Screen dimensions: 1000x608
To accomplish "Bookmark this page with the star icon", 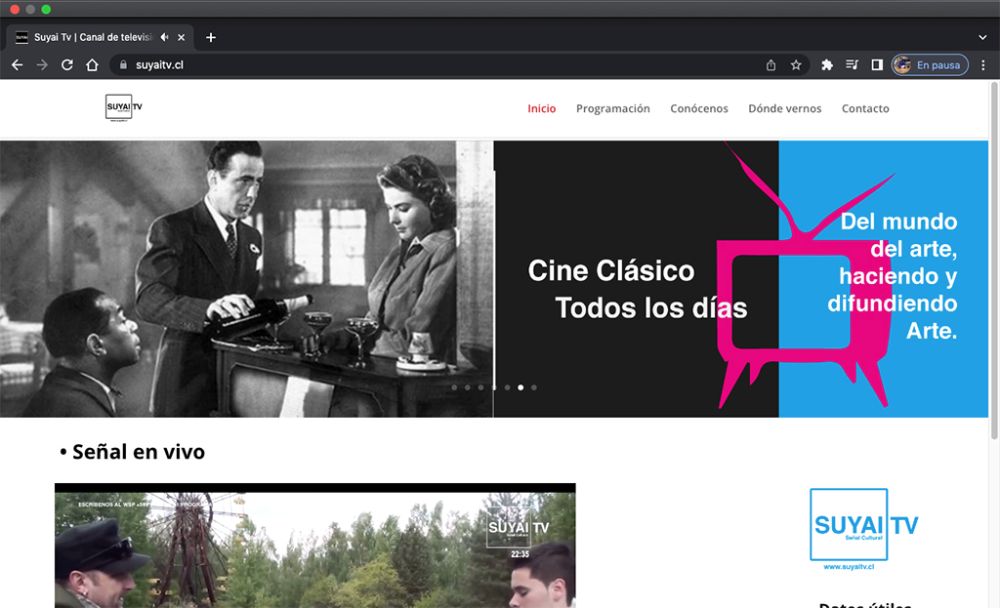I will coord(796,65).
